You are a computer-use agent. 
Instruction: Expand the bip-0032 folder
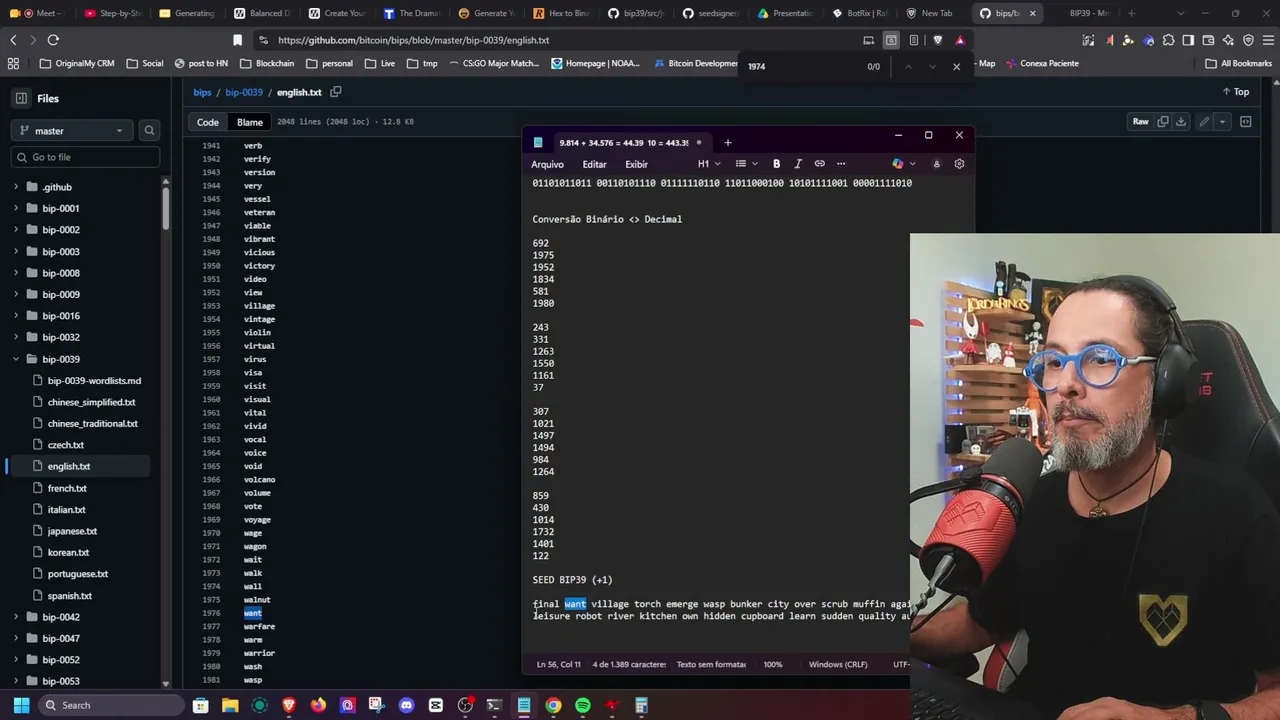(16, 337)
